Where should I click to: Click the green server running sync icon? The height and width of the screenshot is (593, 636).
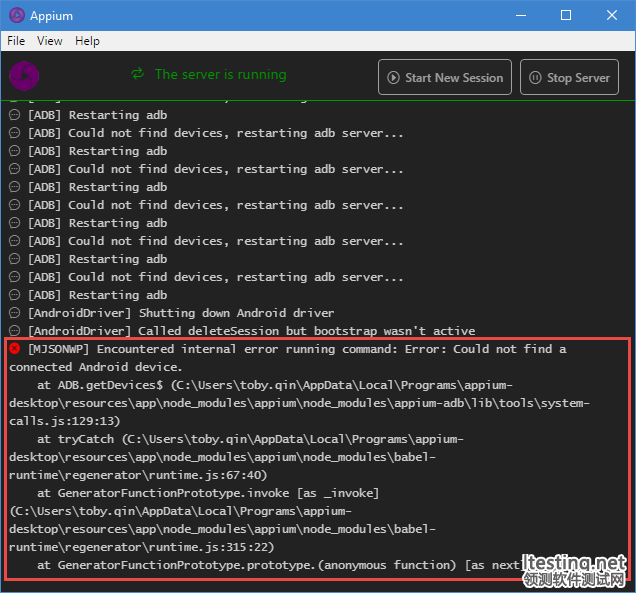click(138, 74)
